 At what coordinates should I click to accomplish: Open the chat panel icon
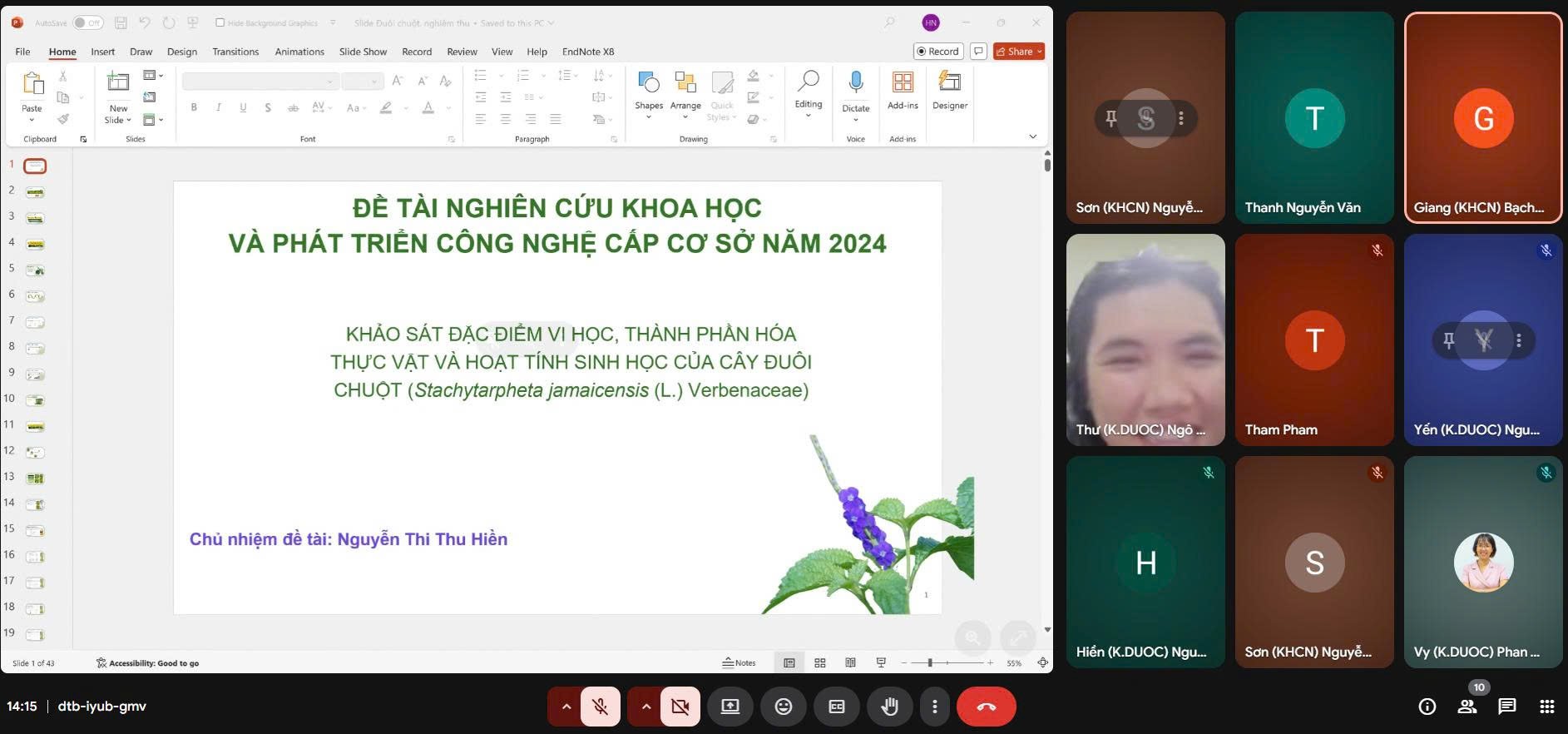coord(1506,707)
